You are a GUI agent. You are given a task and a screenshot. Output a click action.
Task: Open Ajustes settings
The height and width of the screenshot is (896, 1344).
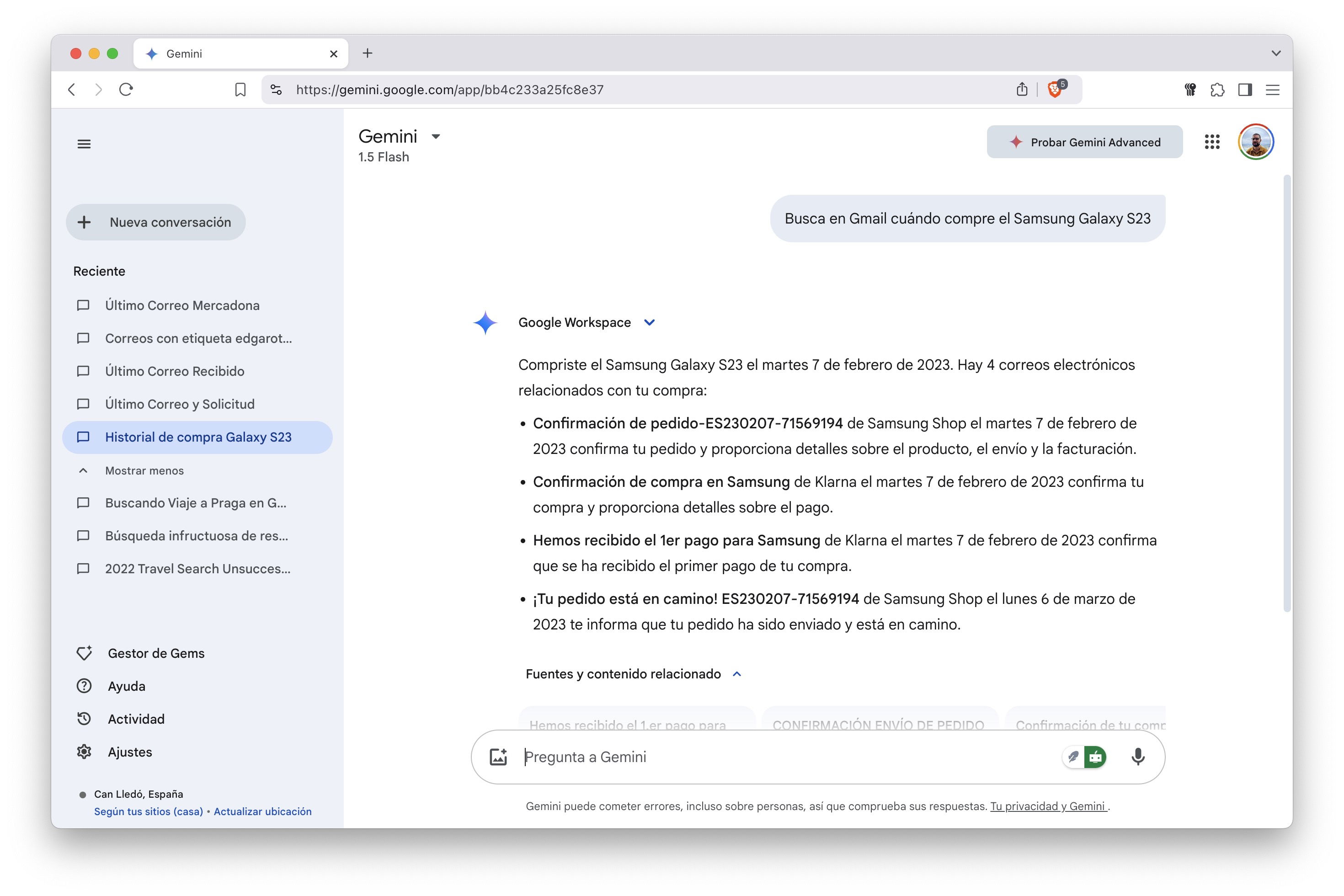point(114,752)
